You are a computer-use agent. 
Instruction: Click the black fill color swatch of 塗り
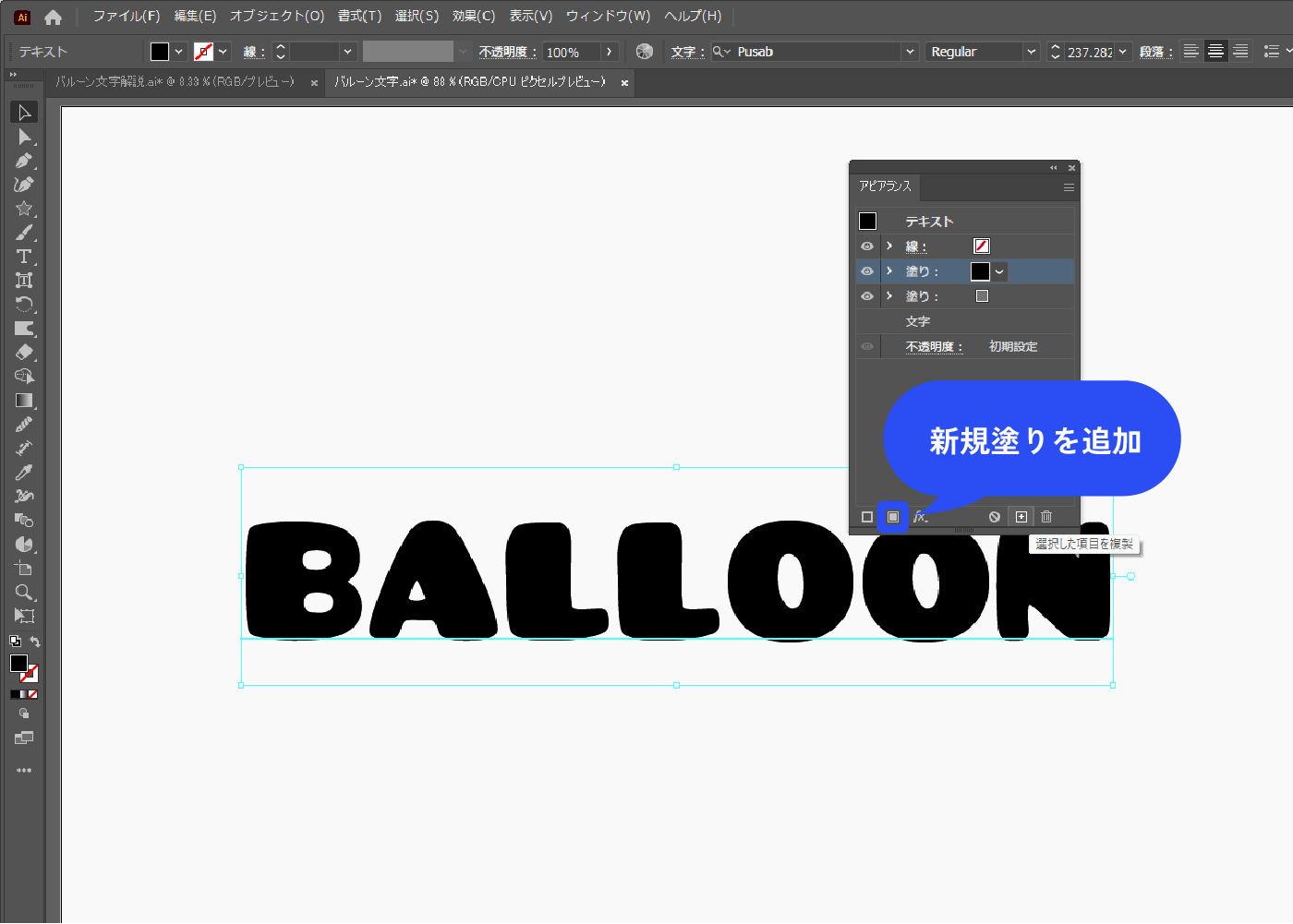click(981, 270)
